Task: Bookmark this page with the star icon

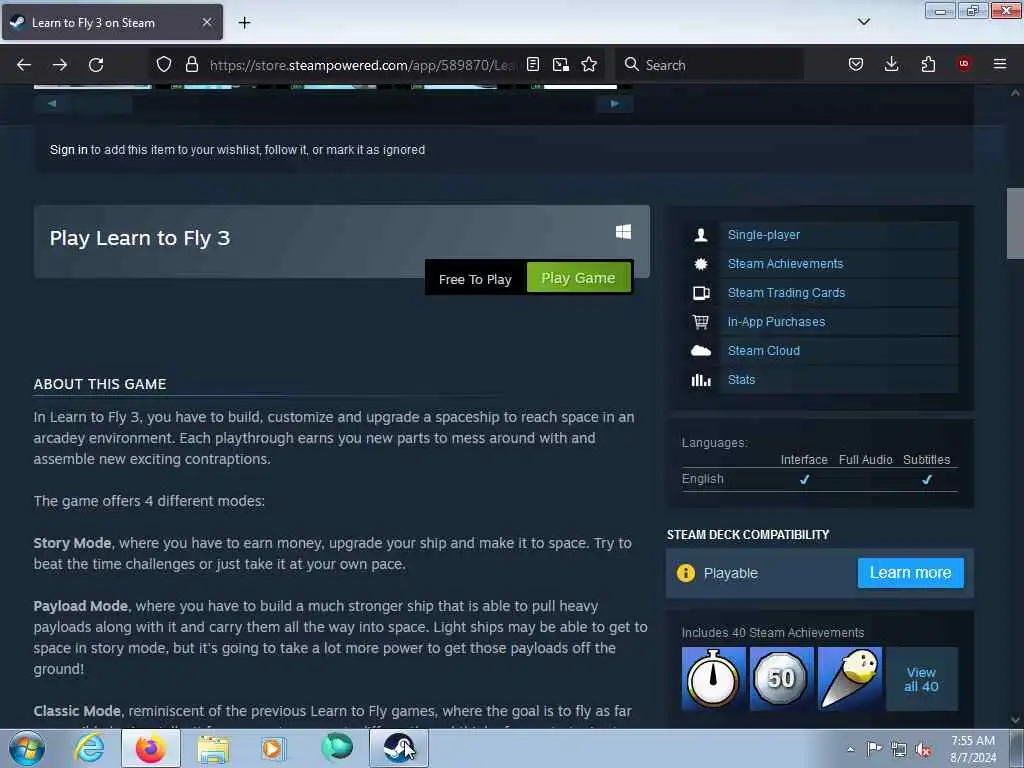Action: pyautogui.click(x=589, y=64)
